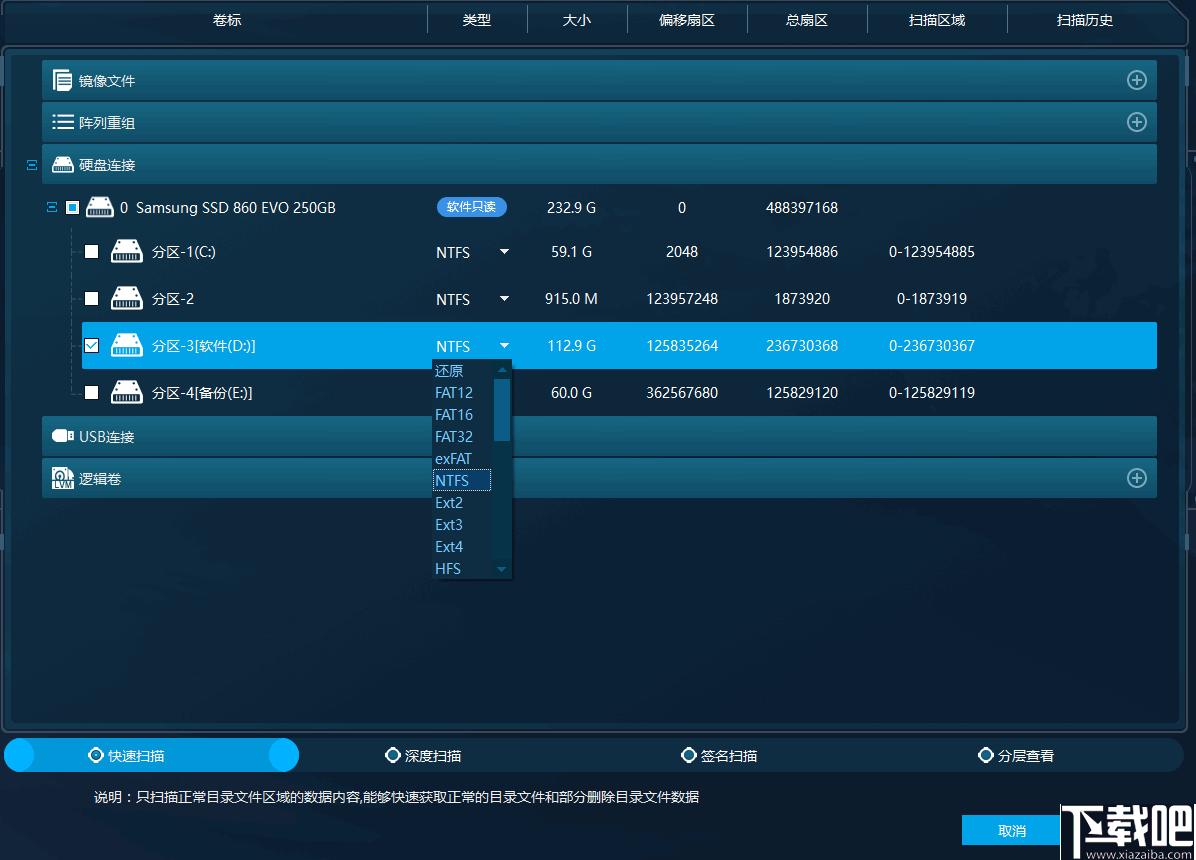The image size is (1196, 860).
Task: Click the 分区-3 size value 112.9 G
Action: [571, 346]
